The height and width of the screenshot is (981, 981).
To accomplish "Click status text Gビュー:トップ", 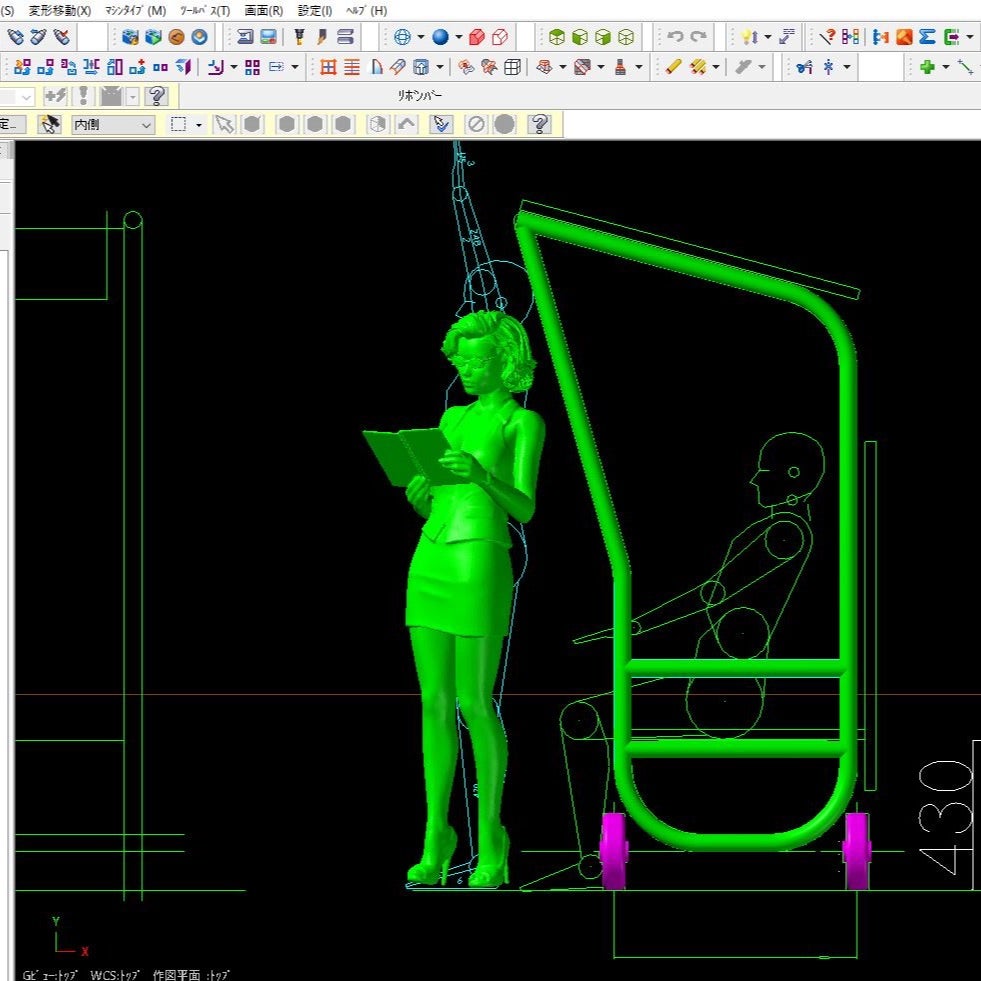I will pos(50,974).
